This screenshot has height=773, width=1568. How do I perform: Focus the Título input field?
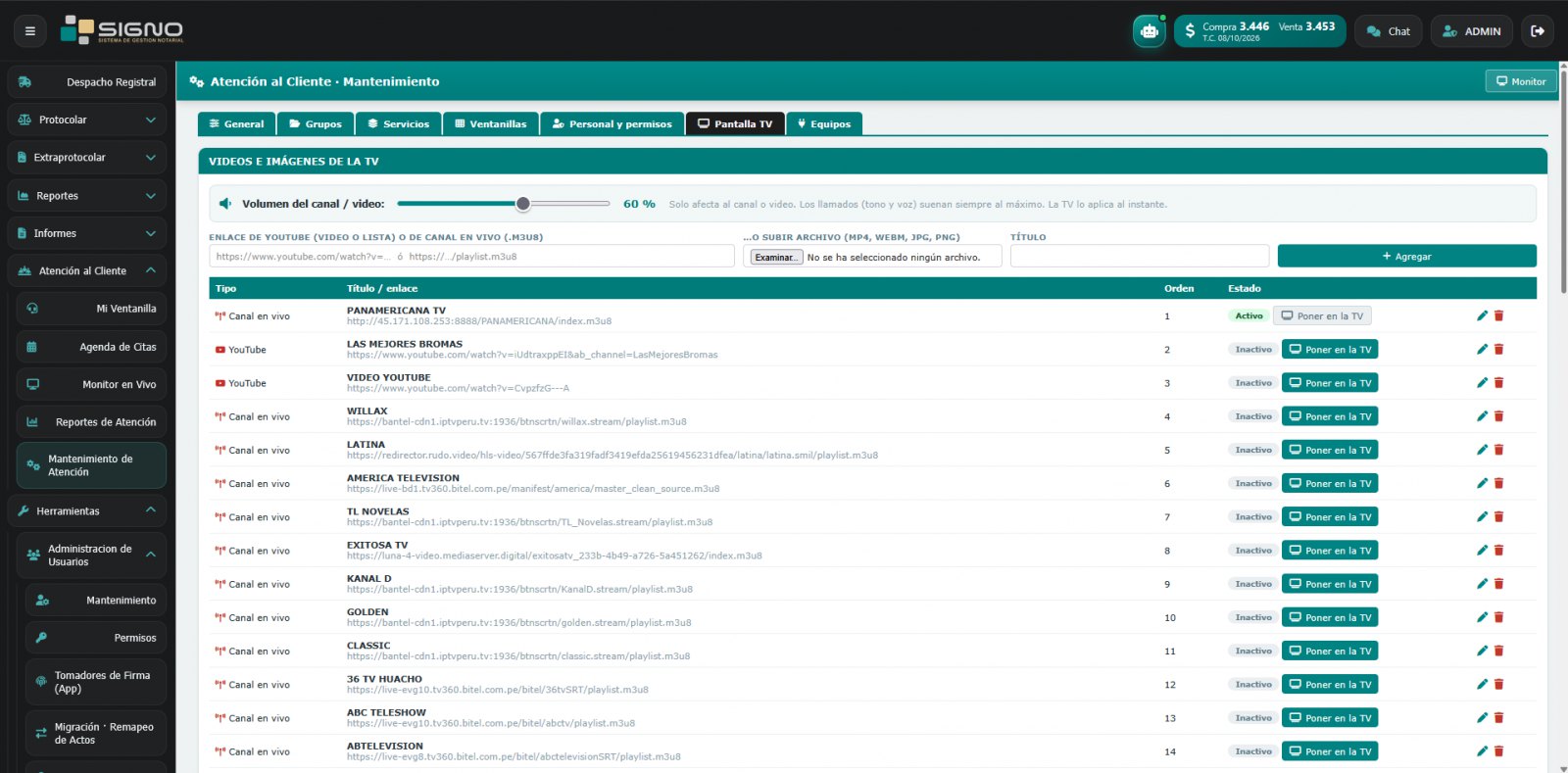pos(1140,257)
